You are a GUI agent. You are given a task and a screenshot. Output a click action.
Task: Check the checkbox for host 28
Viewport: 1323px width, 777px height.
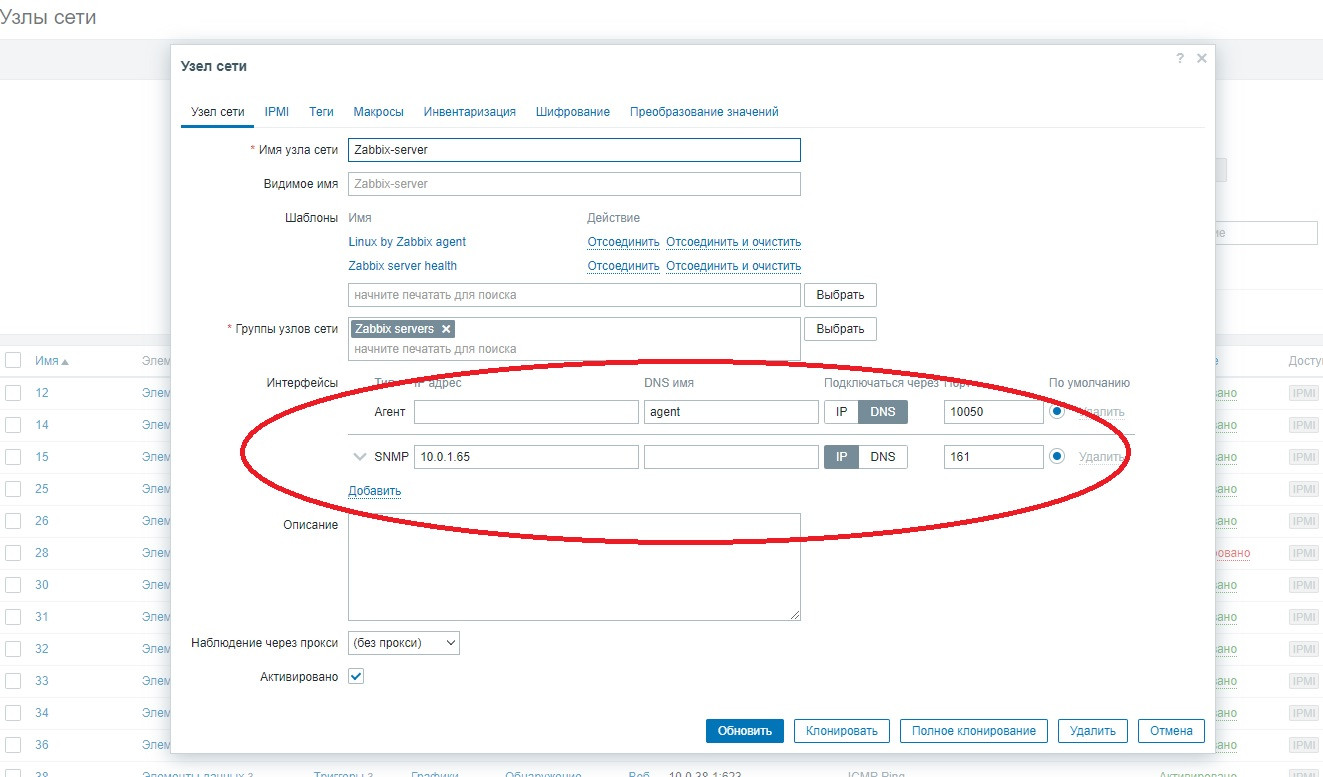(13, 553)
